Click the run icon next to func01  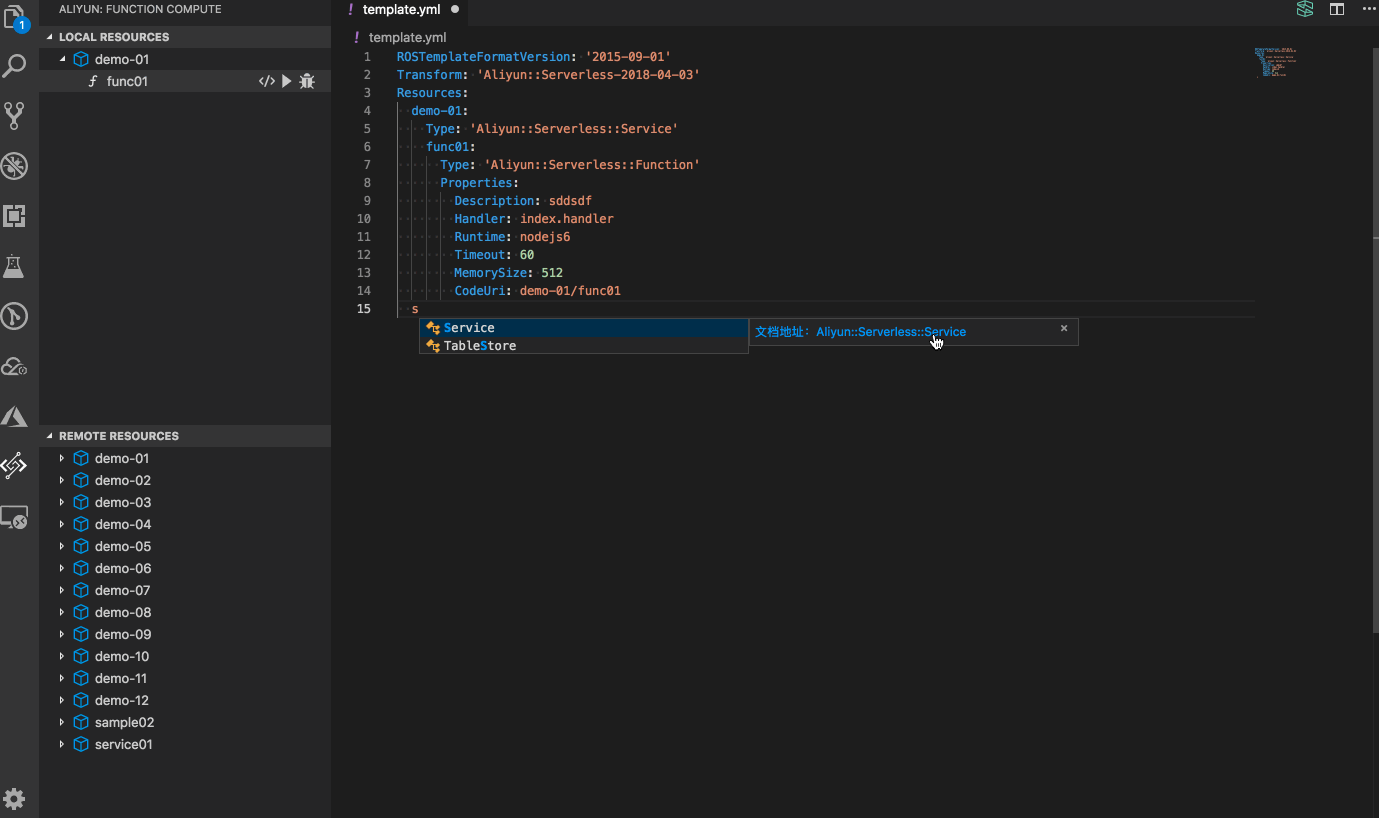287,81
